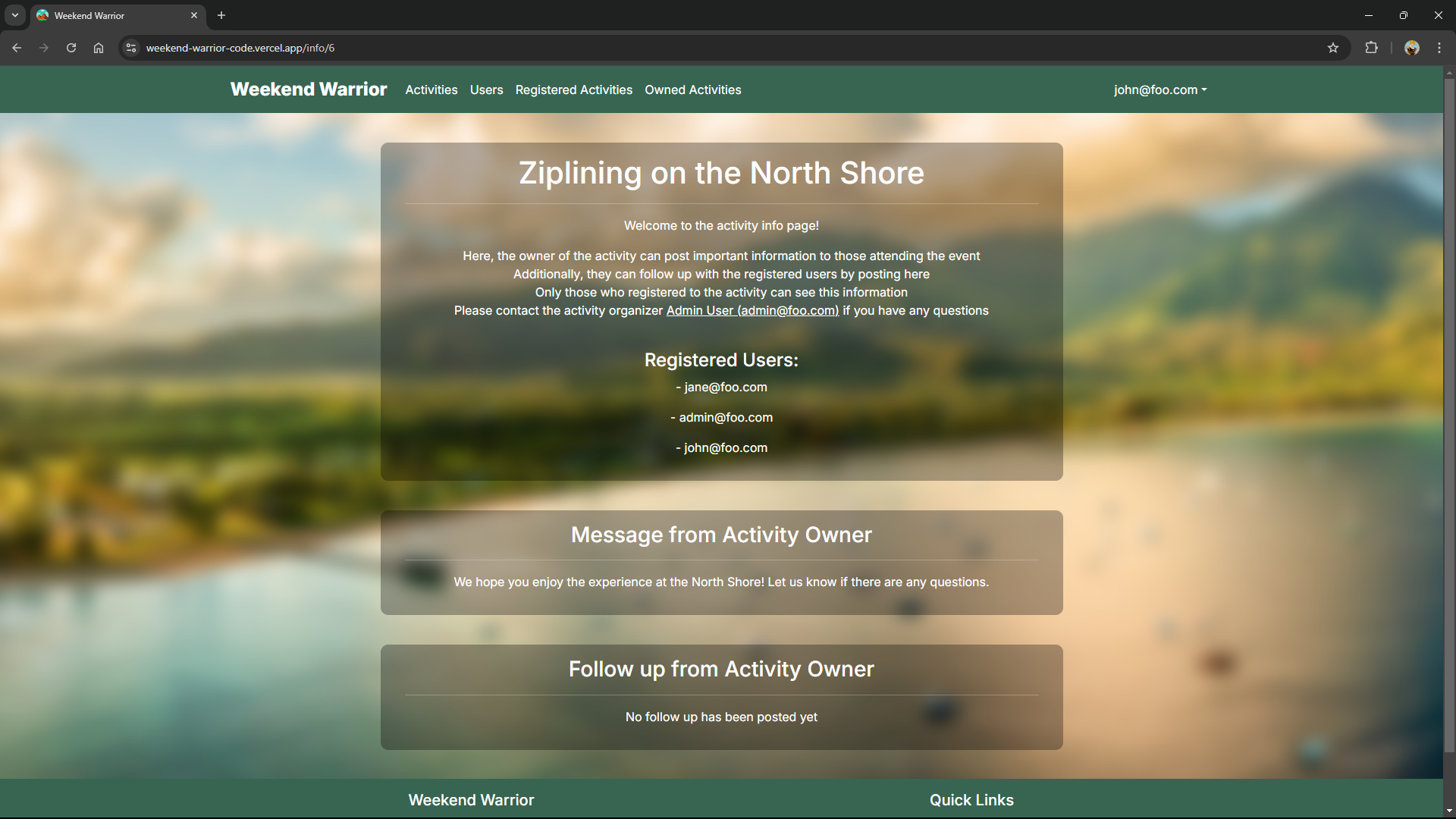The image size is (1456, 819).
Task: Expand the john@foo.com account dropdown
Action: tap(1159, 89)
